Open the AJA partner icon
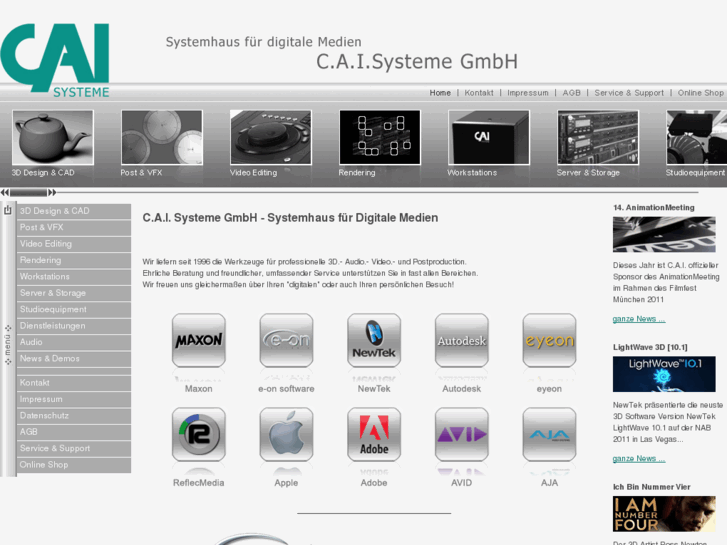 coord(549,435)
